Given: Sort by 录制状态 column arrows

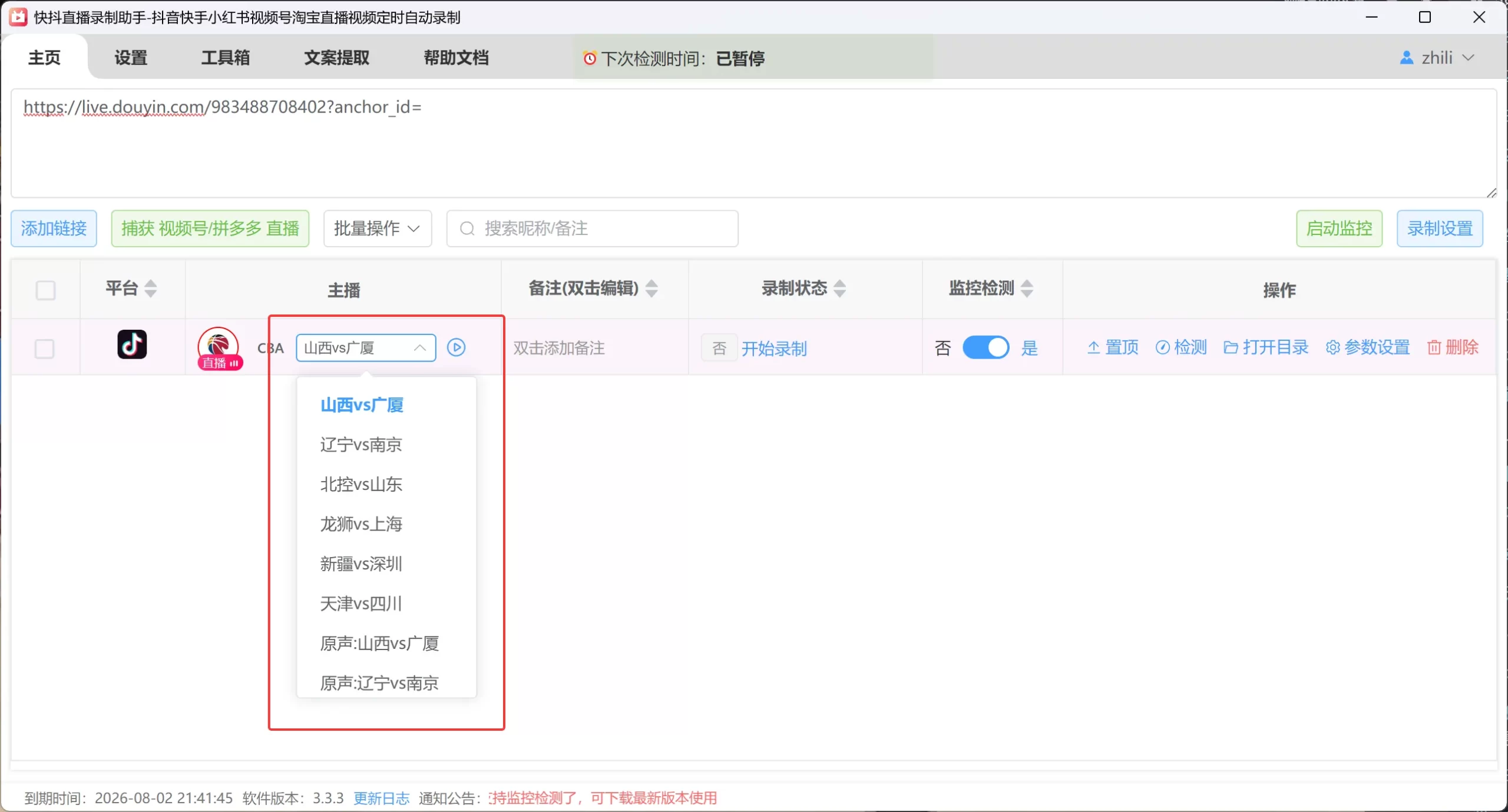Looking at the screenshot, I should pyautogui.click(x=840, y=289).
